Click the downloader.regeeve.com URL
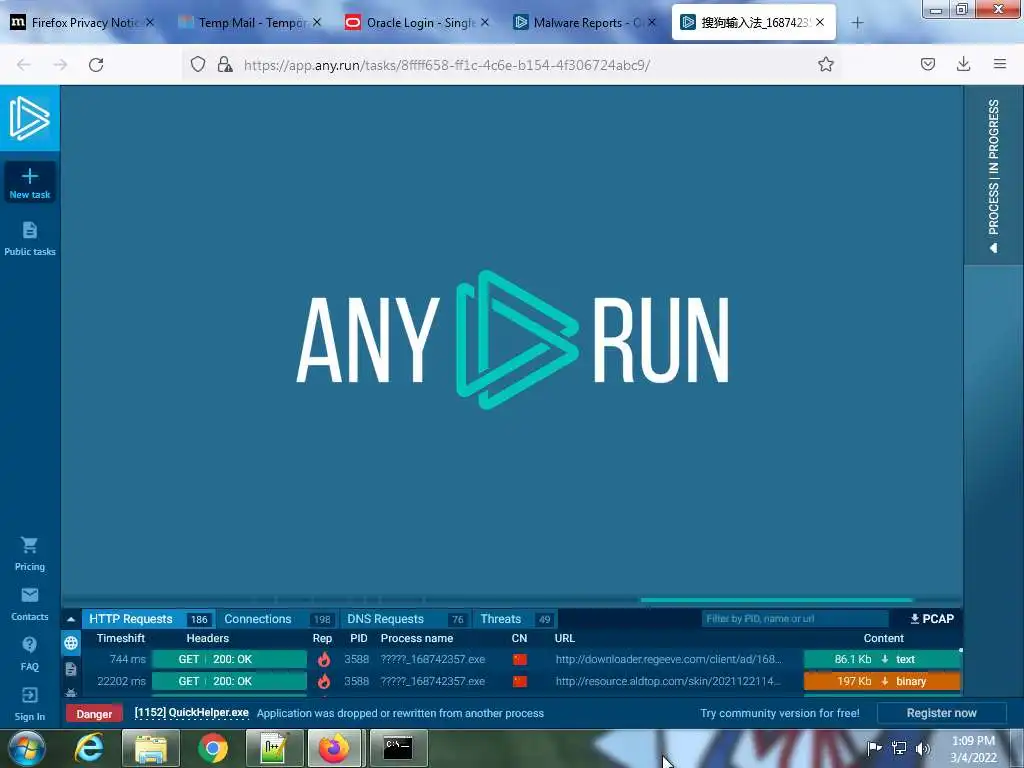Screen dimensions: 1024x768 point(668,659)
